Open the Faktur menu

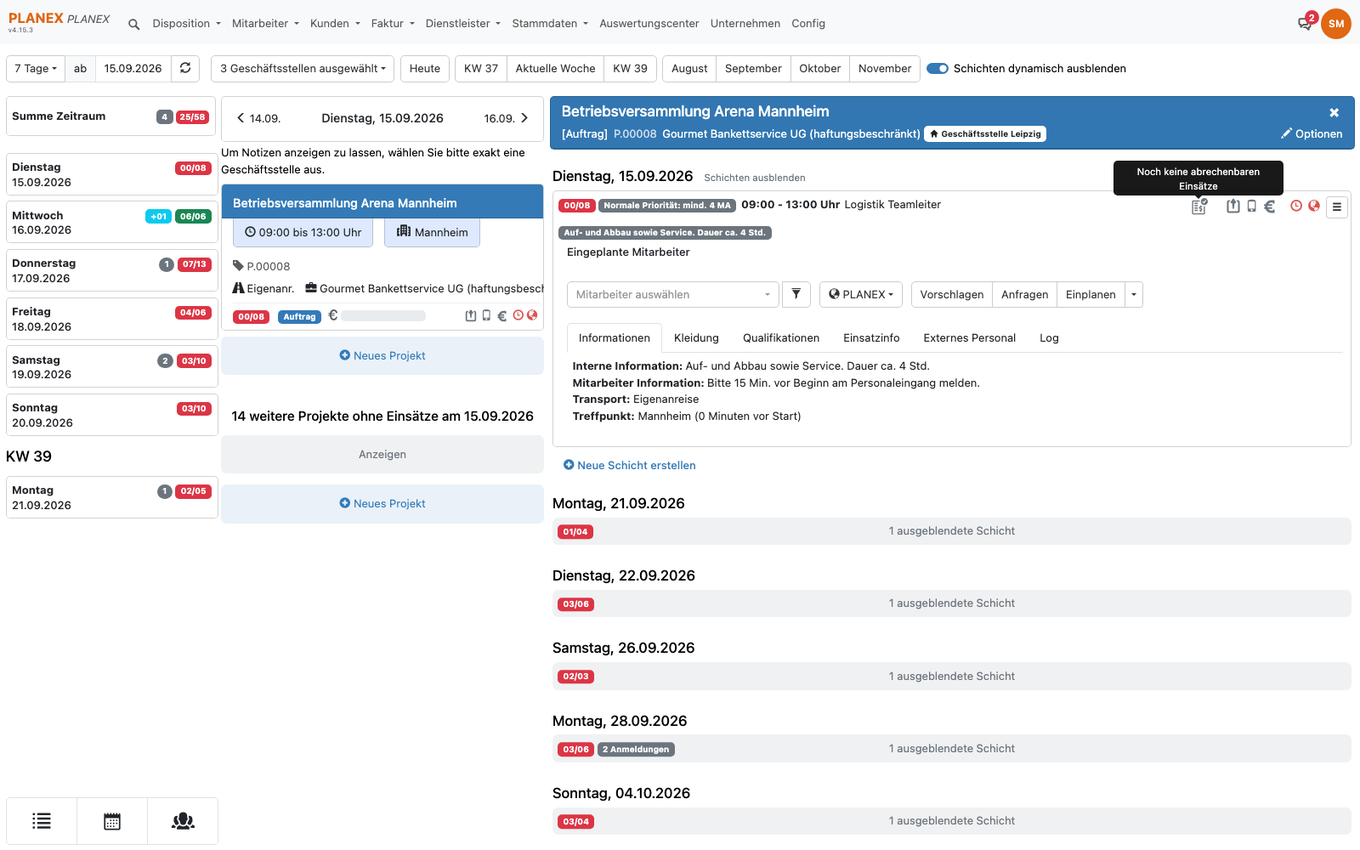click(392, 23)
